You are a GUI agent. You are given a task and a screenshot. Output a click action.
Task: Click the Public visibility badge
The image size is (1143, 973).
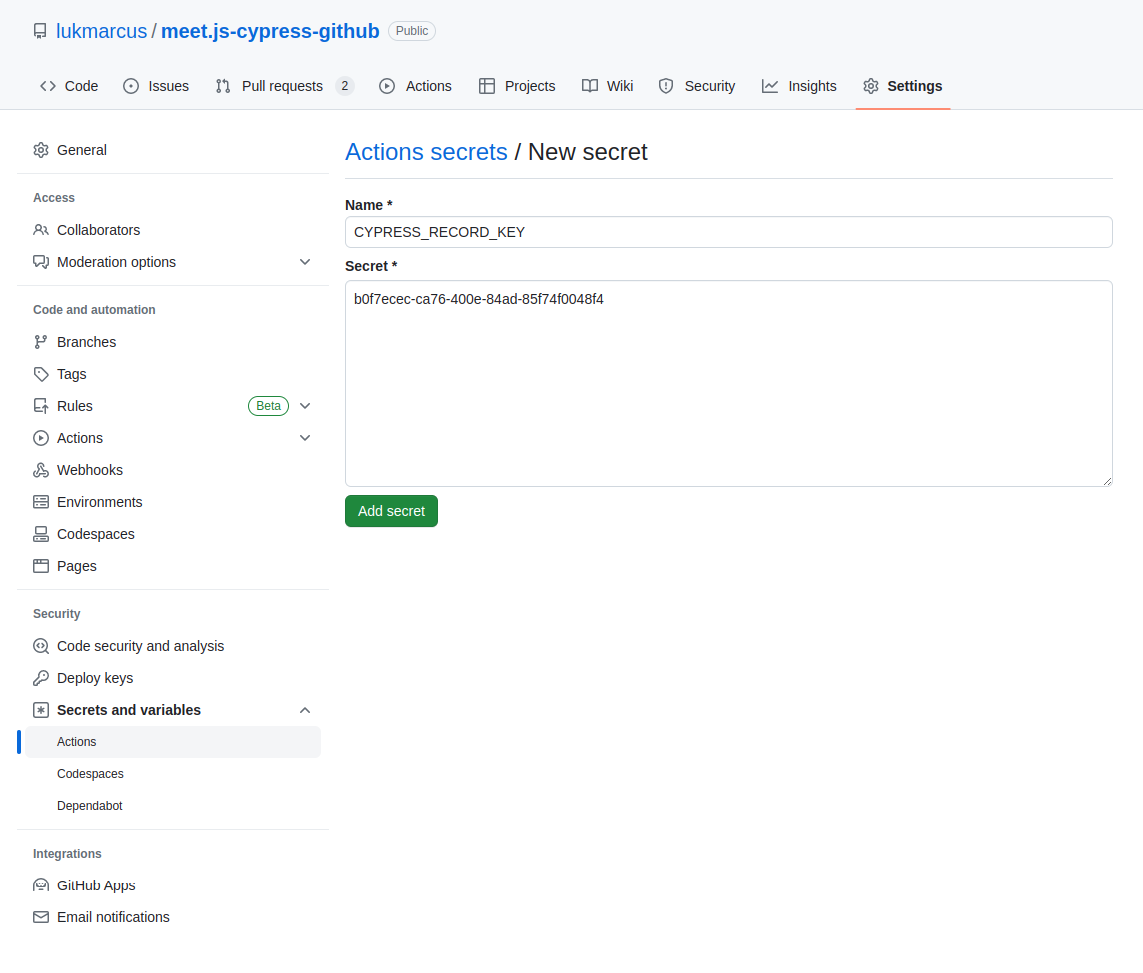click(412, 31)
